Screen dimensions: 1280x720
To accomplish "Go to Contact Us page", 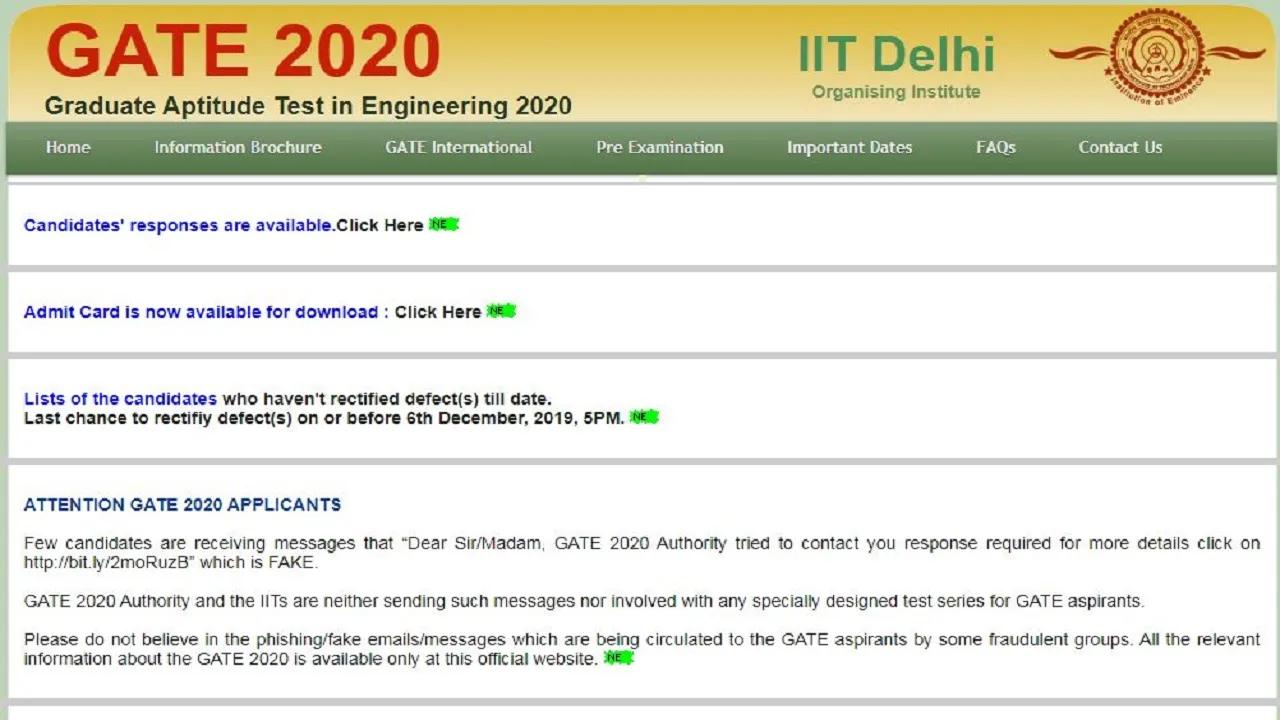I will (1120, 147).
